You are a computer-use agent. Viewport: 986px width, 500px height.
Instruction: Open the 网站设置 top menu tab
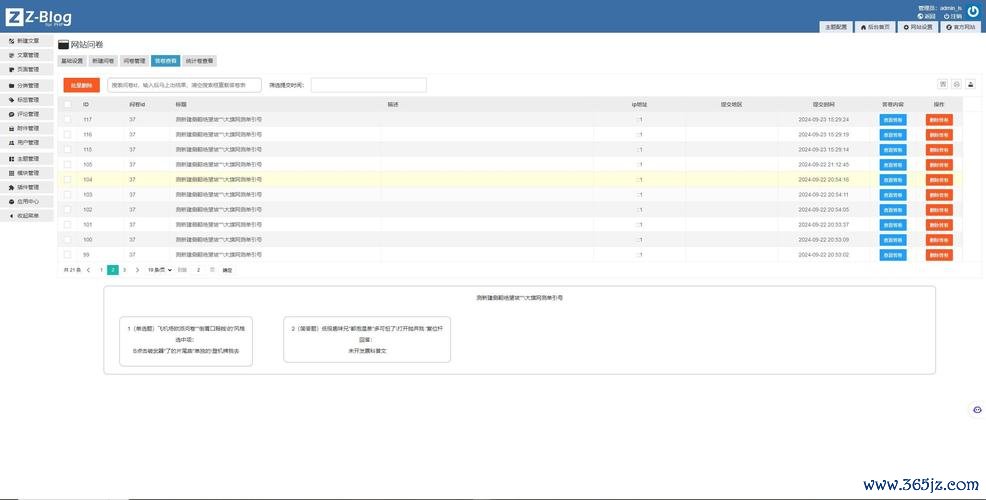coord(917,27)
